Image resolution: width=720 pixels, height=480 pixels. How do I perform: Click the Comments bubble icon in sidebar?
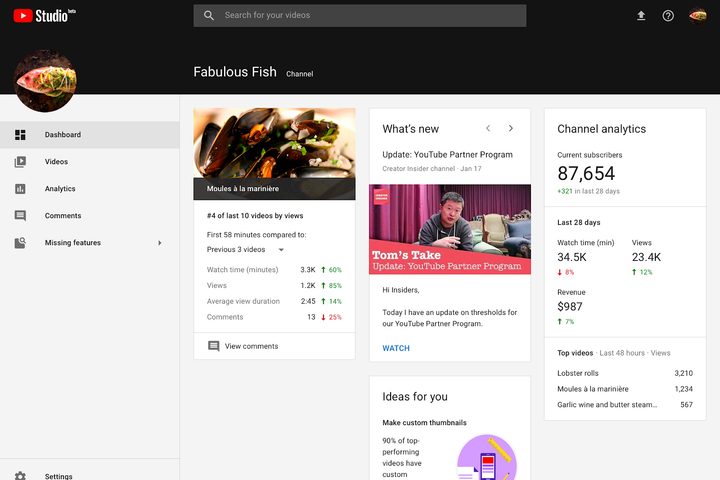tap(20, 216)
